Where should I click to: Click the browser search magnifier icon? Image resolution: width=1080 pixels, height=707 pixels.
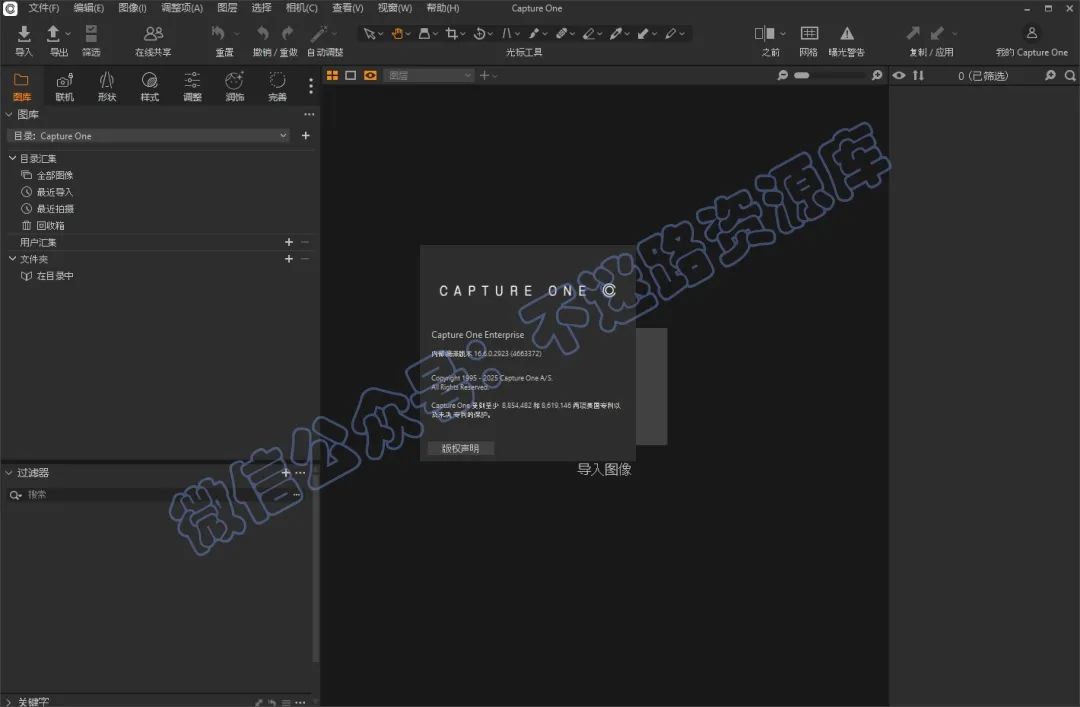pyautogui.click(x=1070, y=75)
